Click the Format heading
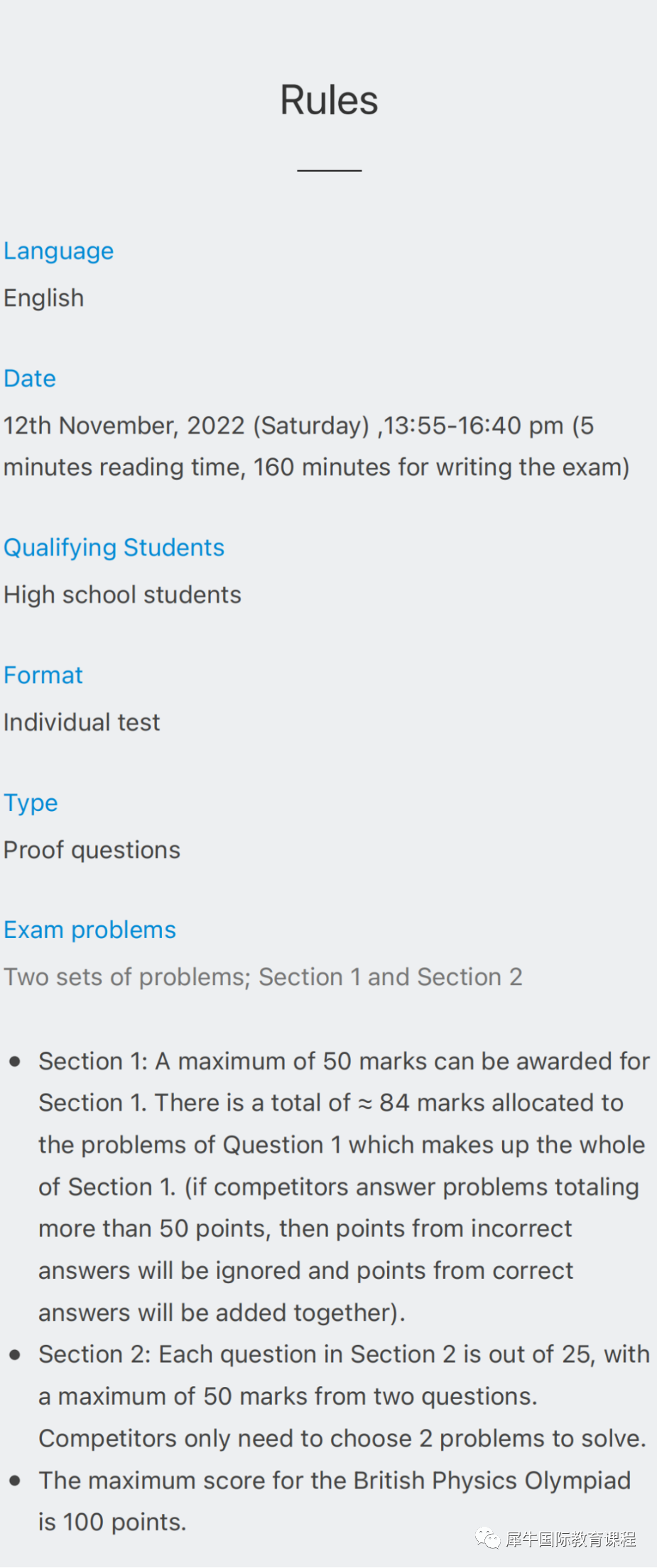This screenshot has width=657, height=1568. (43, 675)
